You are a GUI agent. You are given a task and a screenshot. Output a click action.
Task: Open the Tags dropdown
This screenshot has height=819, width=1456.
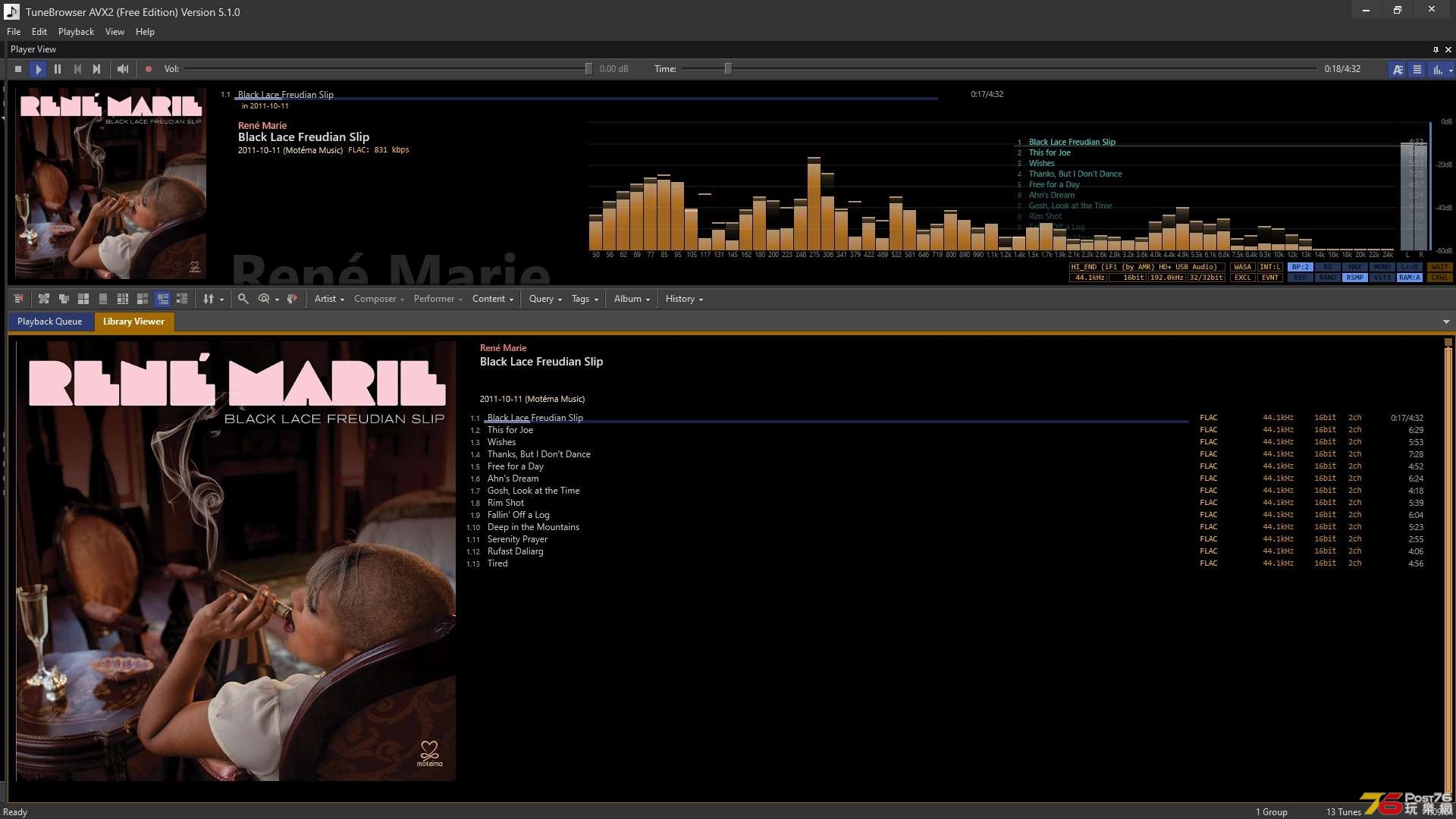coord(585,299)
